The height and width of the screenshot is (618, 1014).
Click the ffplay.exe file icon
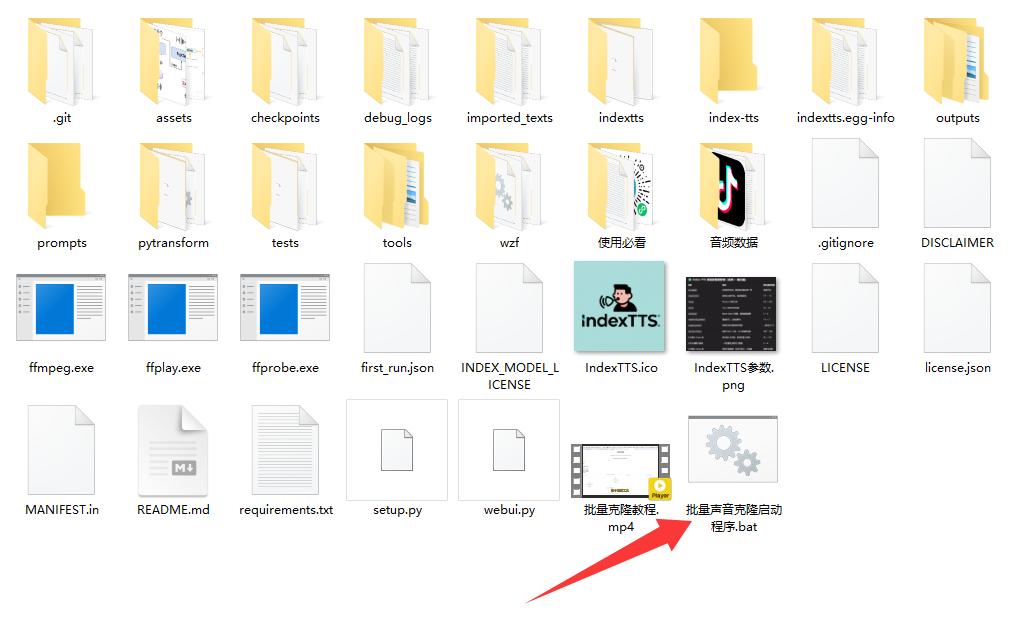(173, 314)
